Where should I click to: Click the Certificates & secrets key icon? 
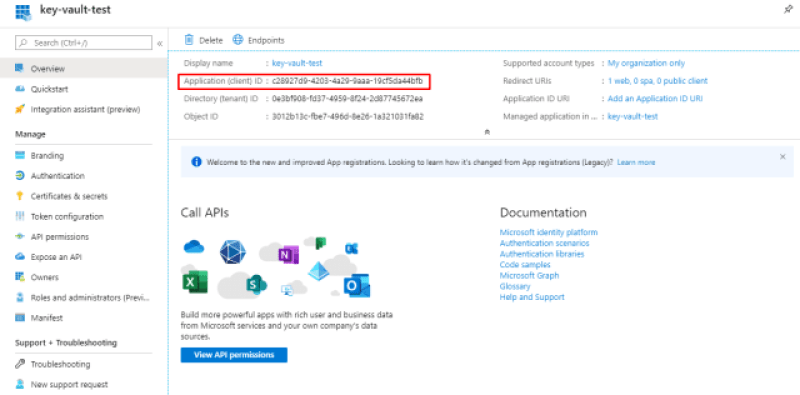click(20, 195)
